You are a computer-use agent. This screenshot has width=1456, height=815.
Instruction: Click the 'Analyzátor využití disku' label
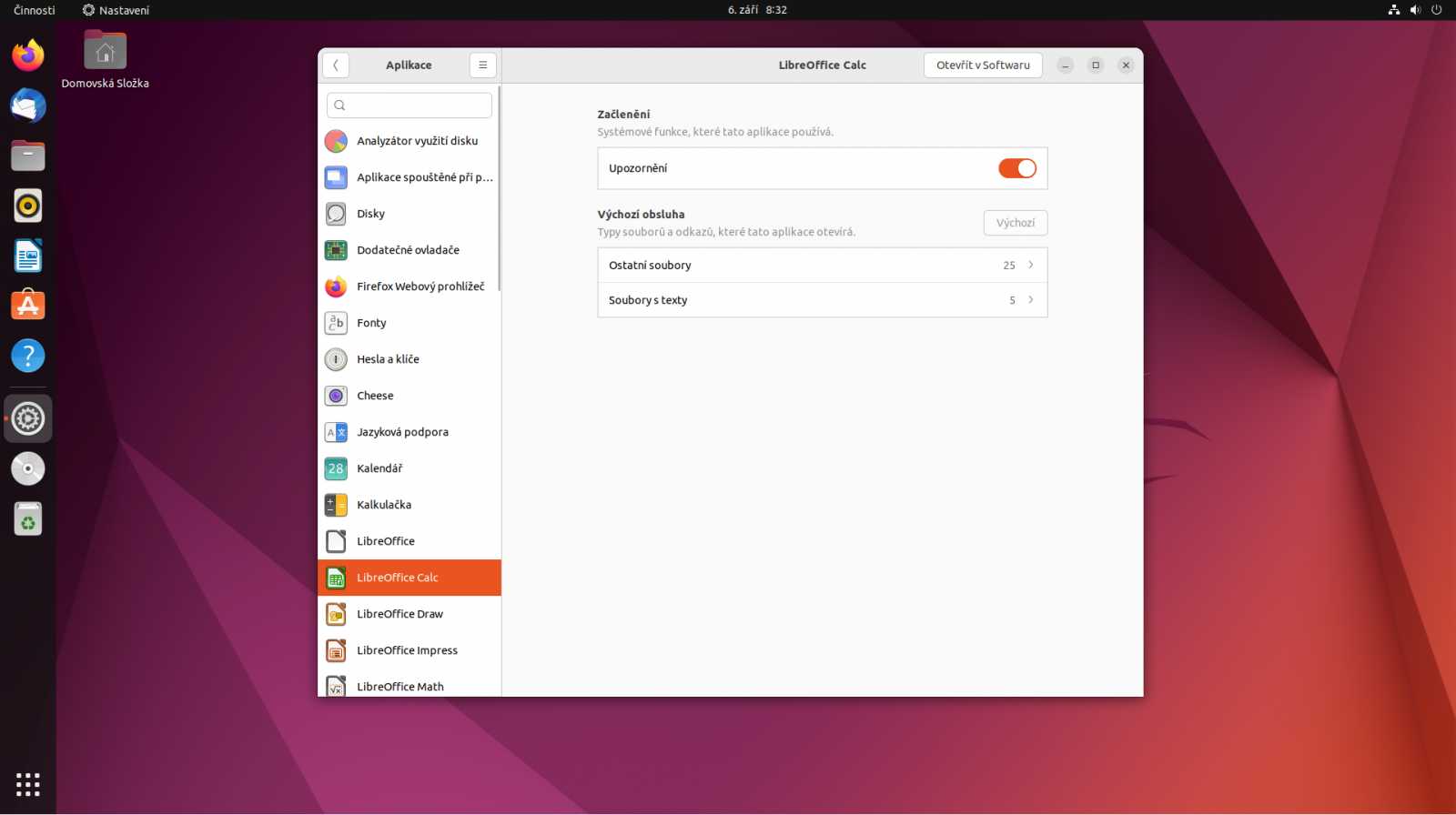(x=417, y=141)
